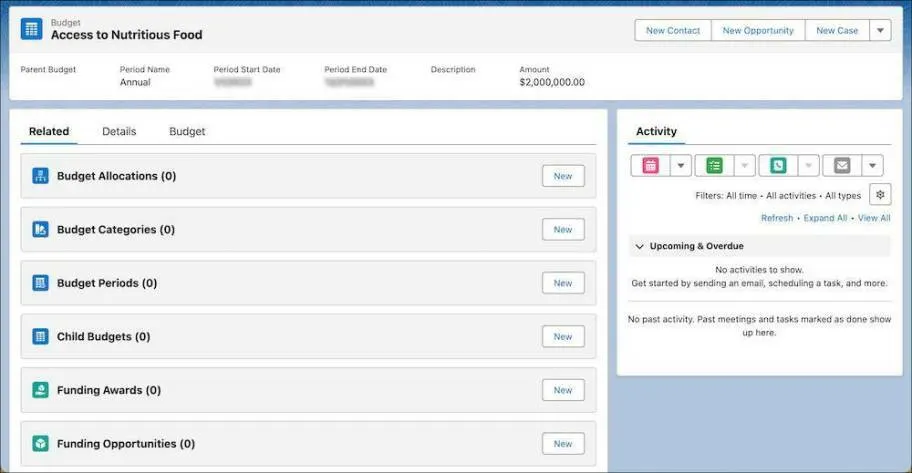Switch to the Details tab
The width and height of the screenshot is (912, 473).
pyautogui.click(x=119, y=131)
